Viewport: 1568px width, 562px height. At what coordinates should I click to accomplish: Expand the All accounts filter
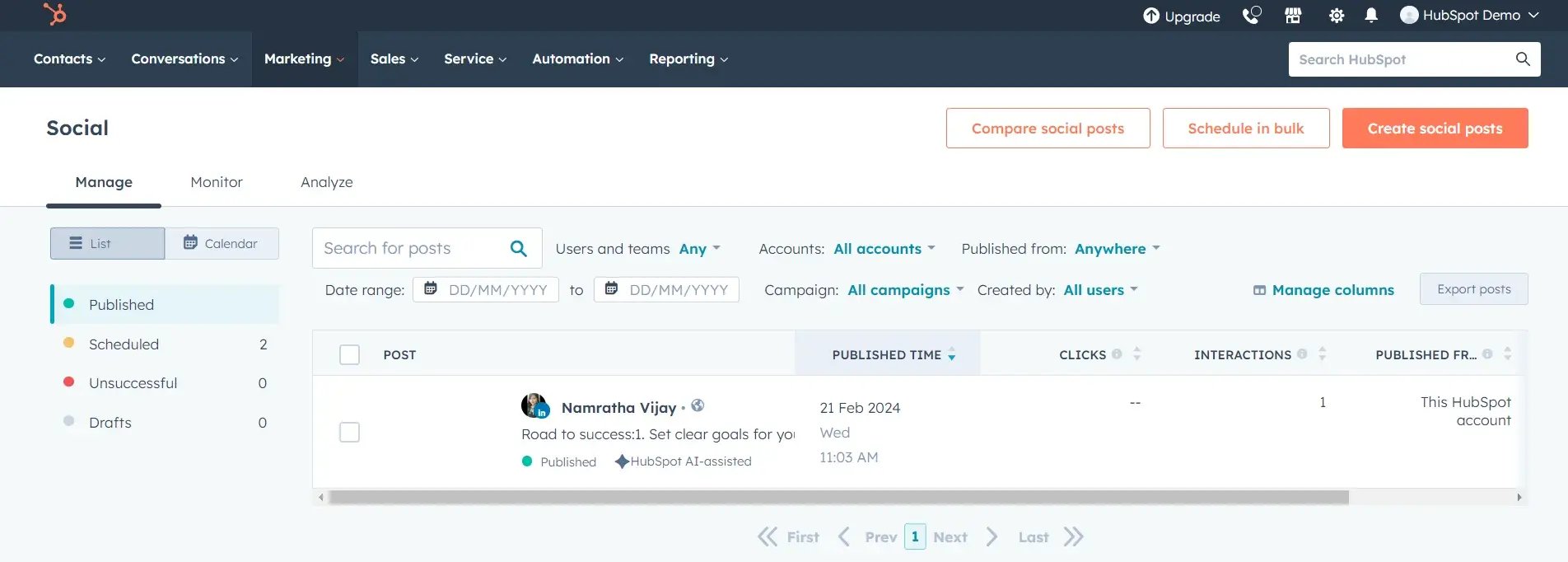(x=884, y=249)
